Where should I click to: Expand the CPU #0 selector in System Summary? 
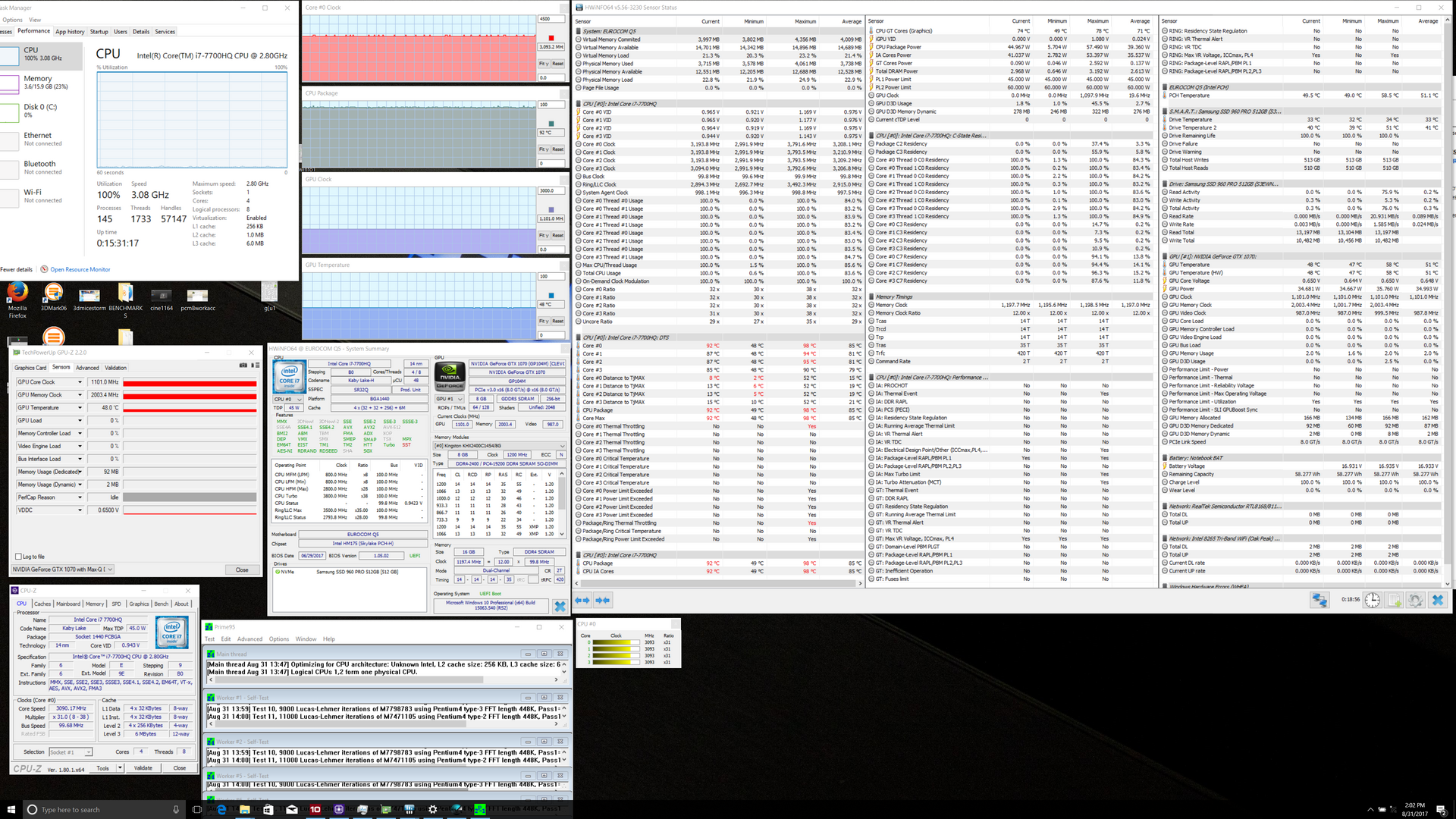[288, 399]
